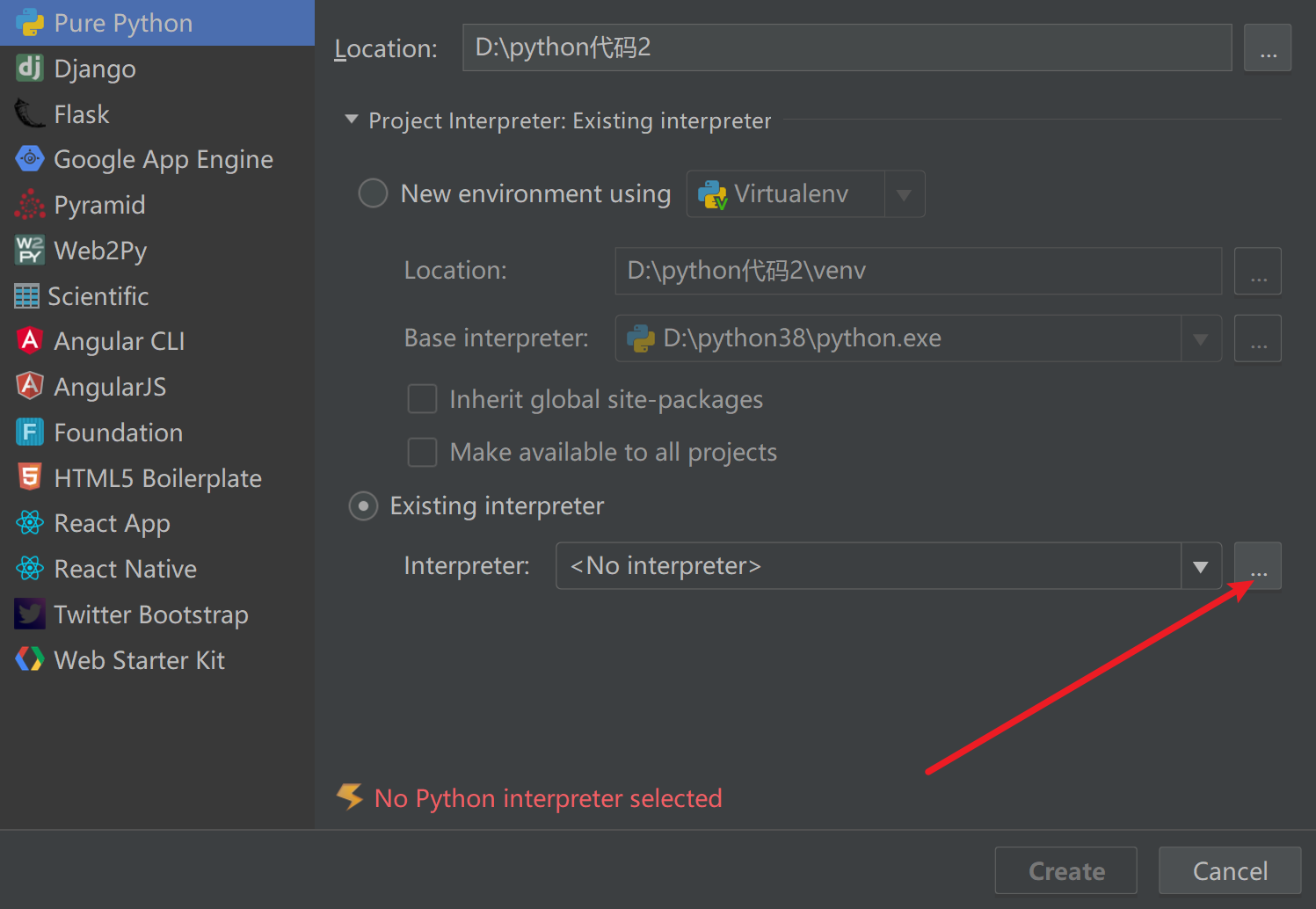The width and height of the screenshot is (1316, 909).
Task: Click the venv Location path field
Action: click(x=919, y=271)
